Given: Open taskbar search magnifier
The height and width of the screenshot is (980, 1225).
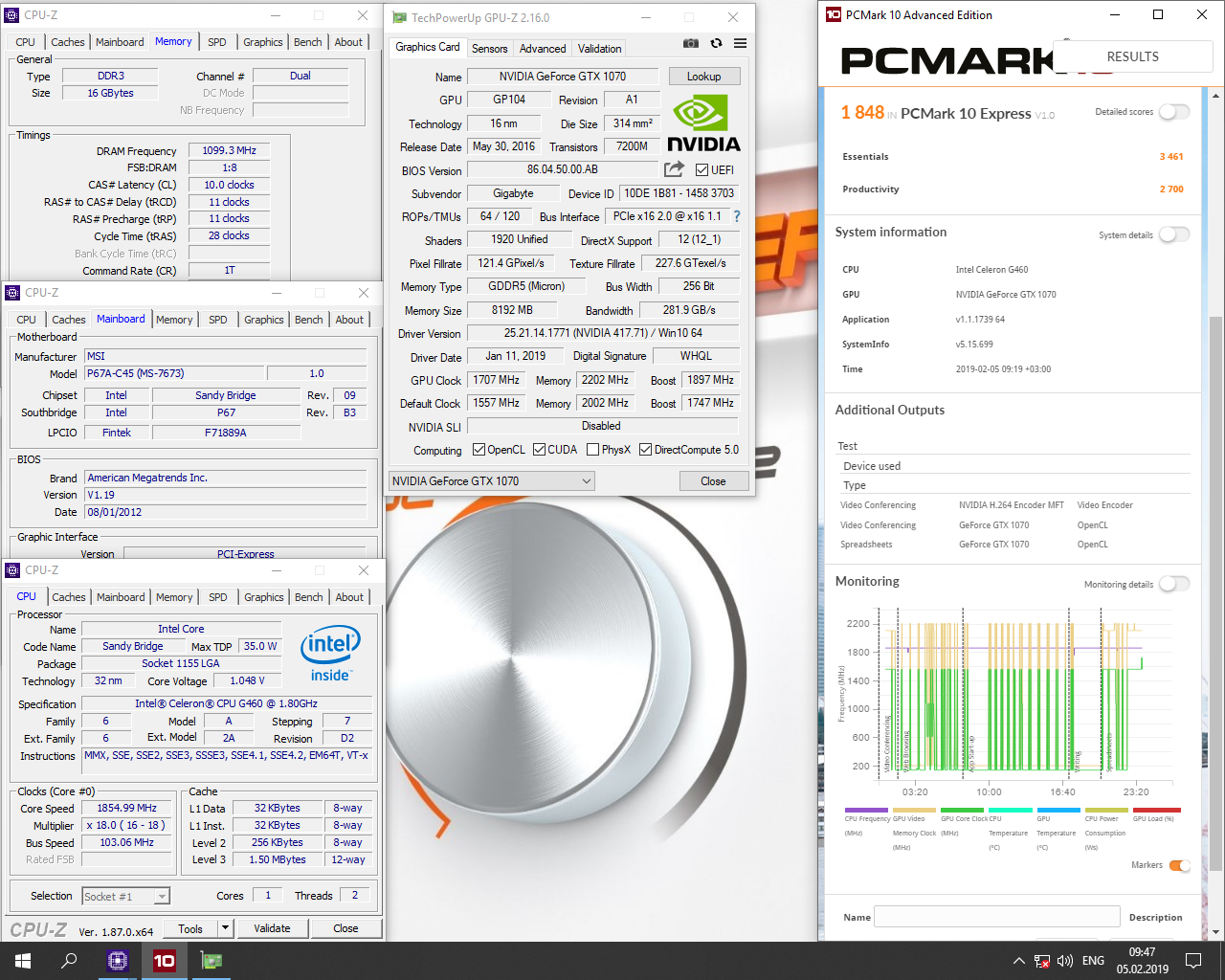Looking at the screenshot, I should (x=69, y=961).
